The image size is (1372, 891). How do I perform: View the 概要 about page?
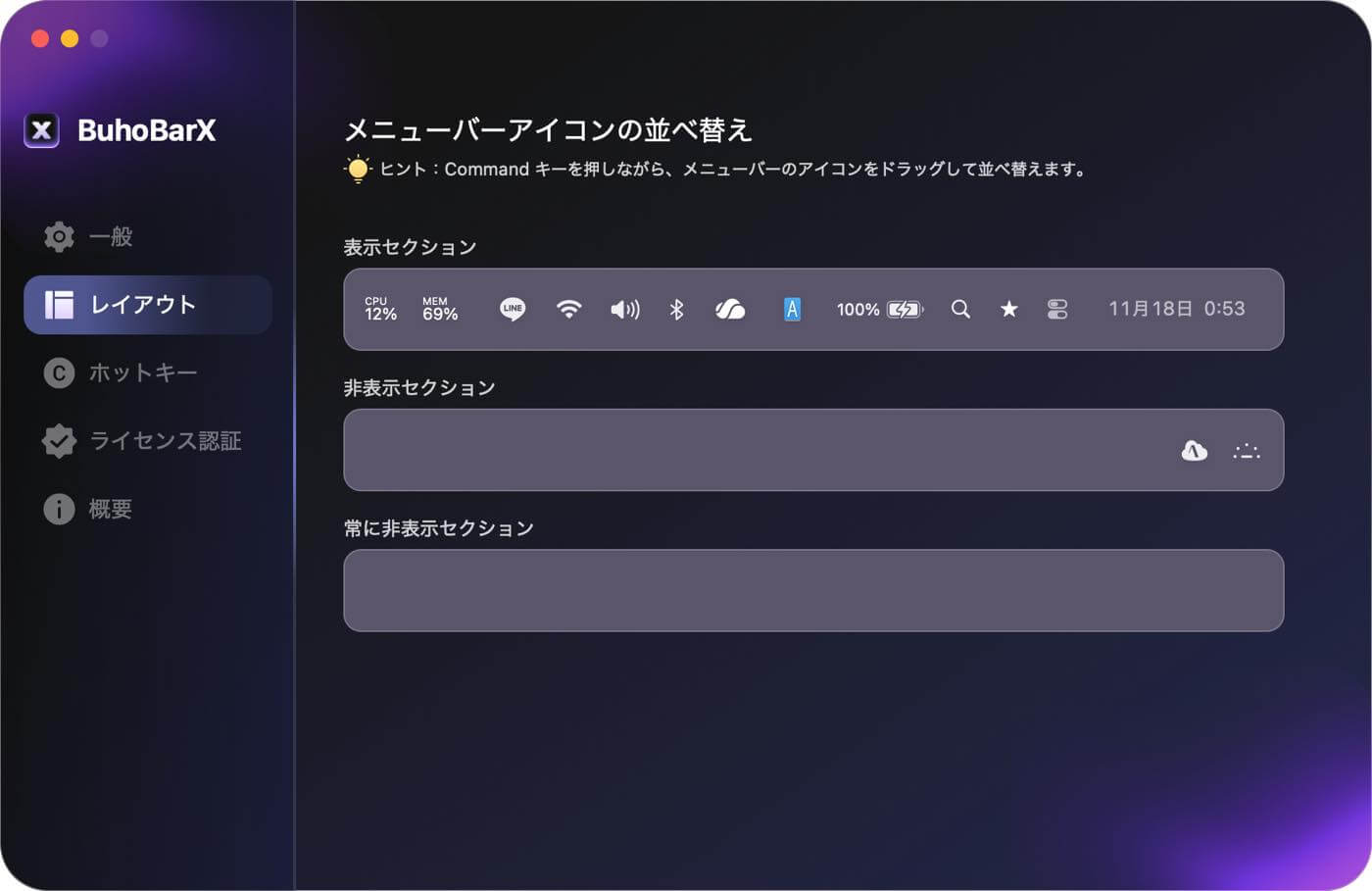point(110,509)
